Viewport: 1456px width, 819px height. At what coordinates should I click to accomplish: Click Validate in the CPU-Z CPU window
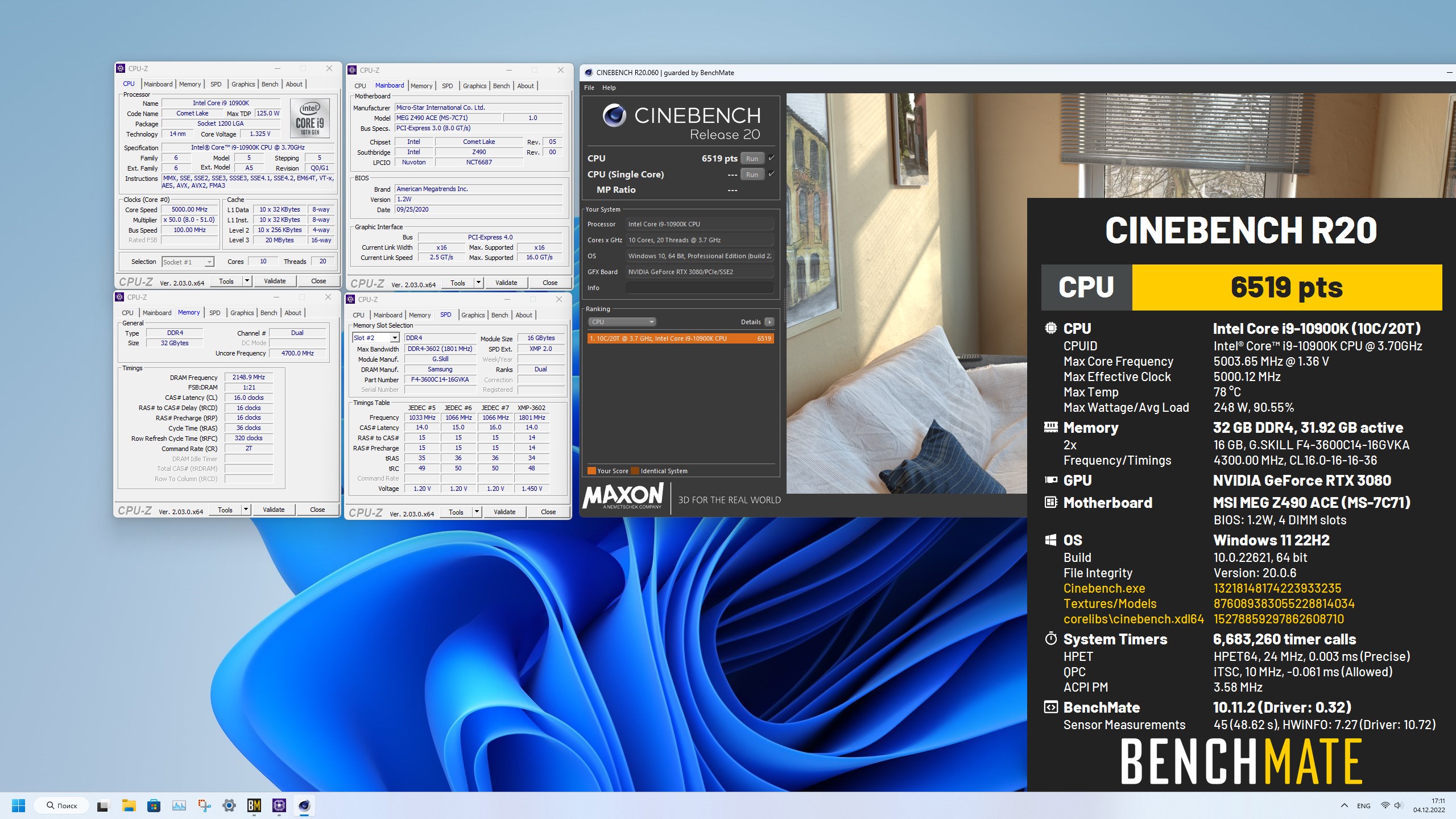click(275, 281)
